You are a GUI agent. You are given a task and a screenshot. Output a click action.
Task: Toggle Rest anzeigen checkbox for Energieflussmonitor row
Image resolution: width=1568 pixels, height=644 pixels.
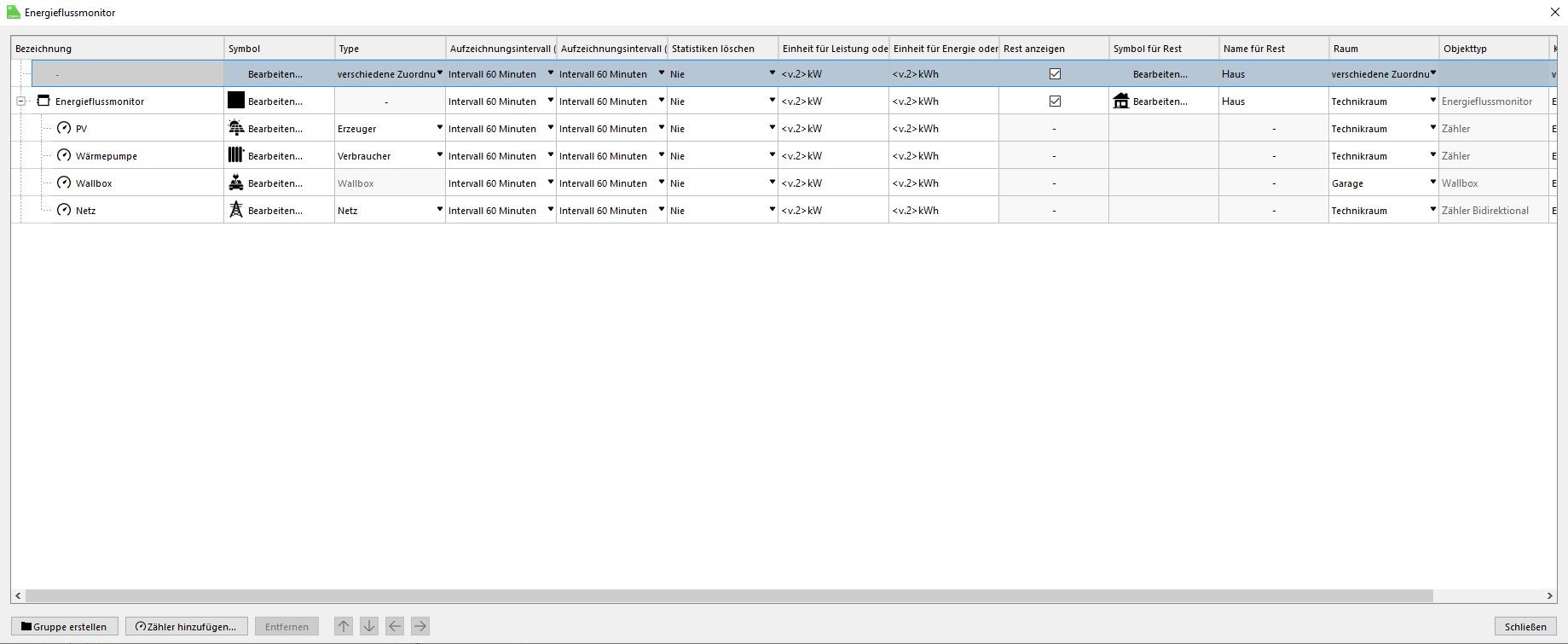[x=1055, y=102]
